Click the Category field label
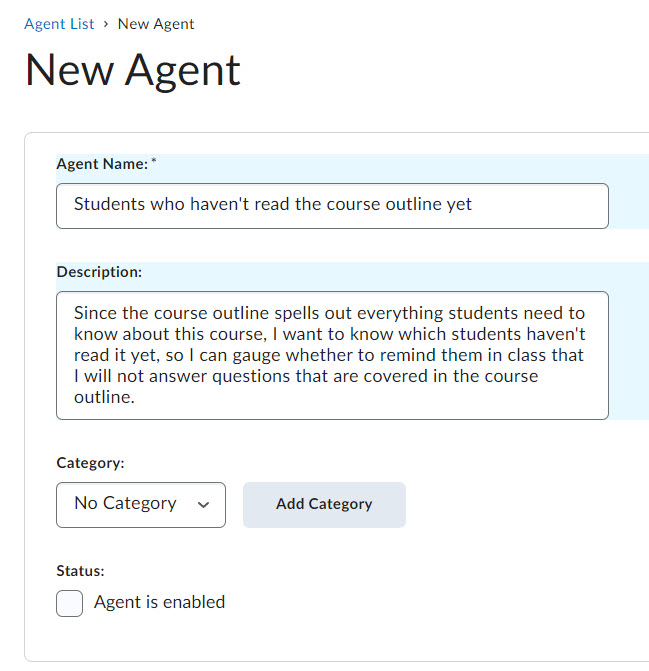The image size is (649, 671). [x=90, y=463]
